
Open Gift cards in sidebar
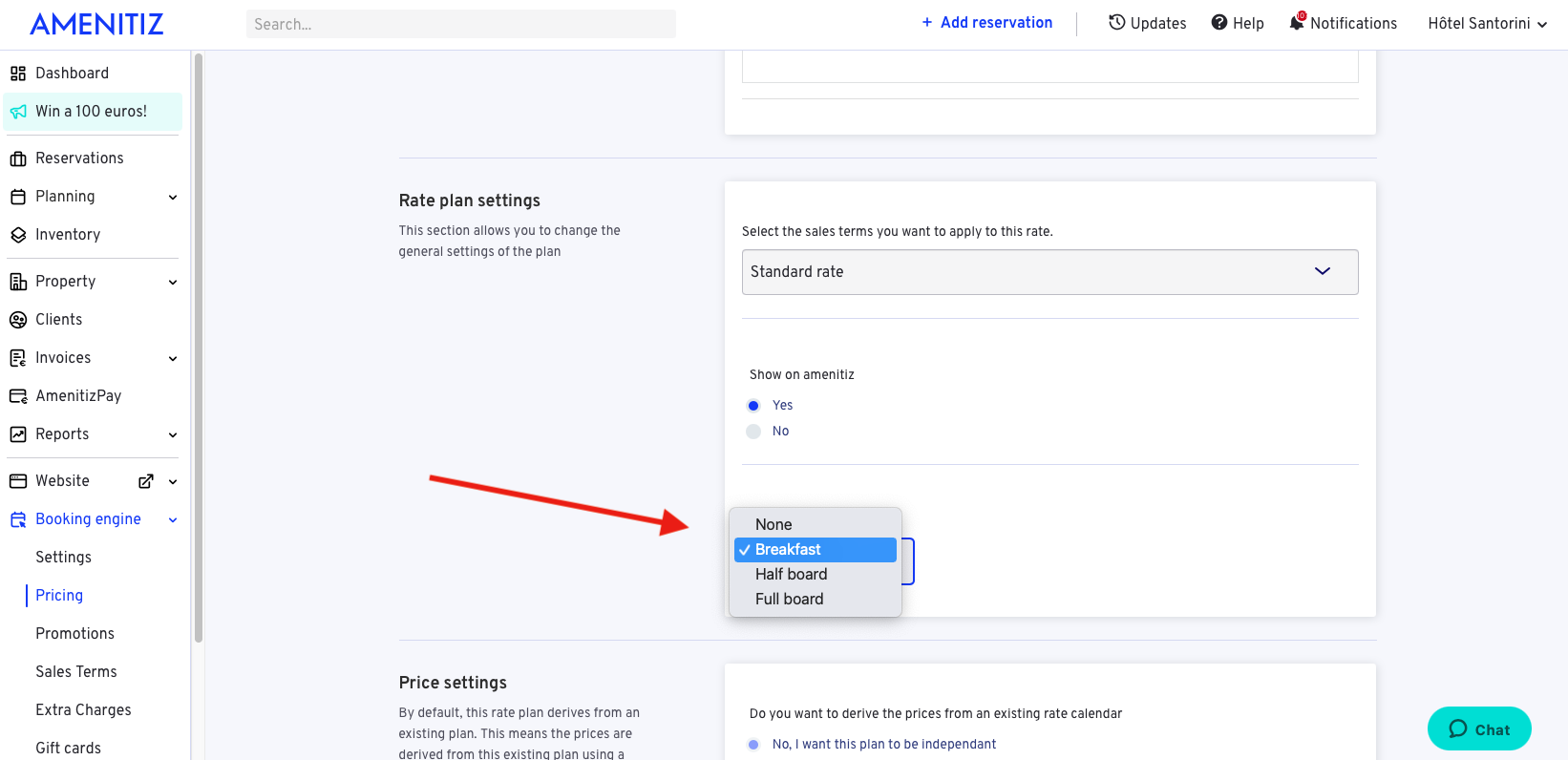68,748
